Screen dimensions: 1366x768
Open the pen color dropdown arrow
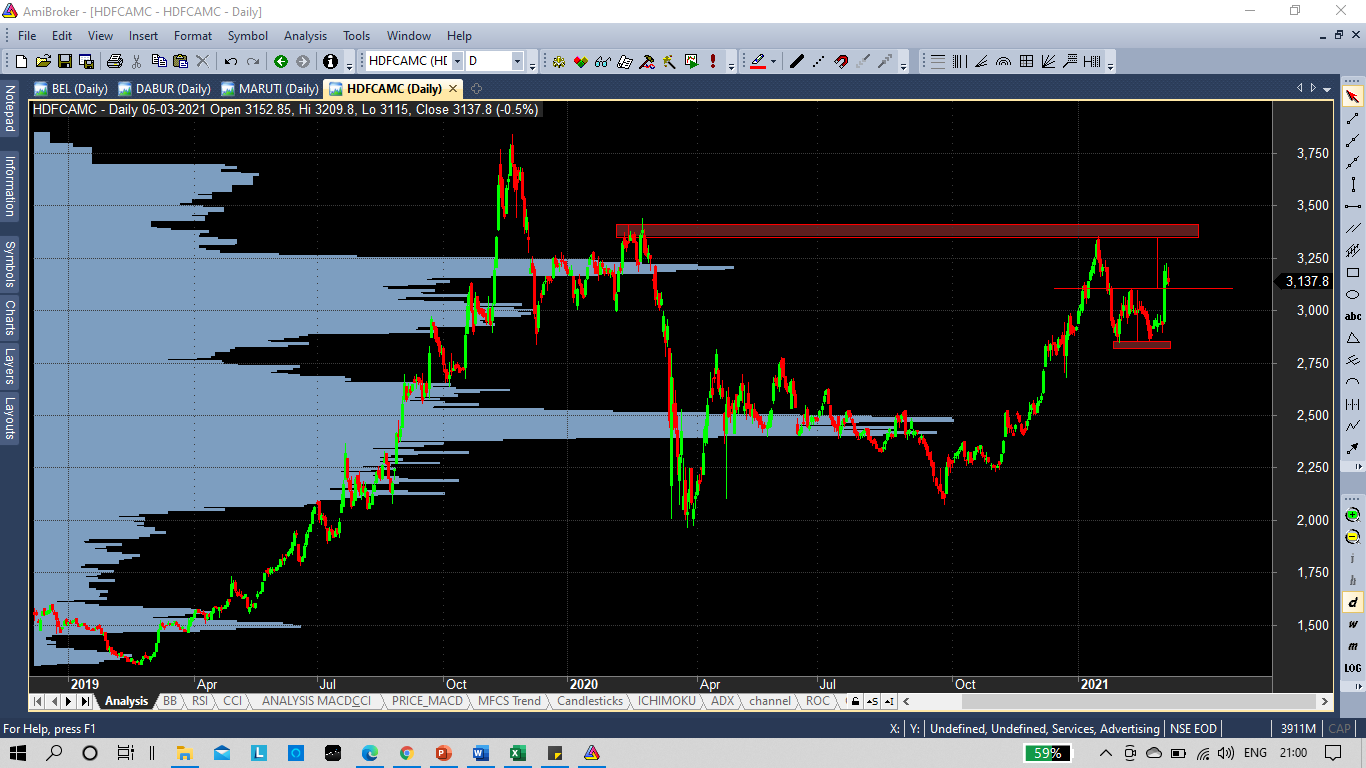773,61
